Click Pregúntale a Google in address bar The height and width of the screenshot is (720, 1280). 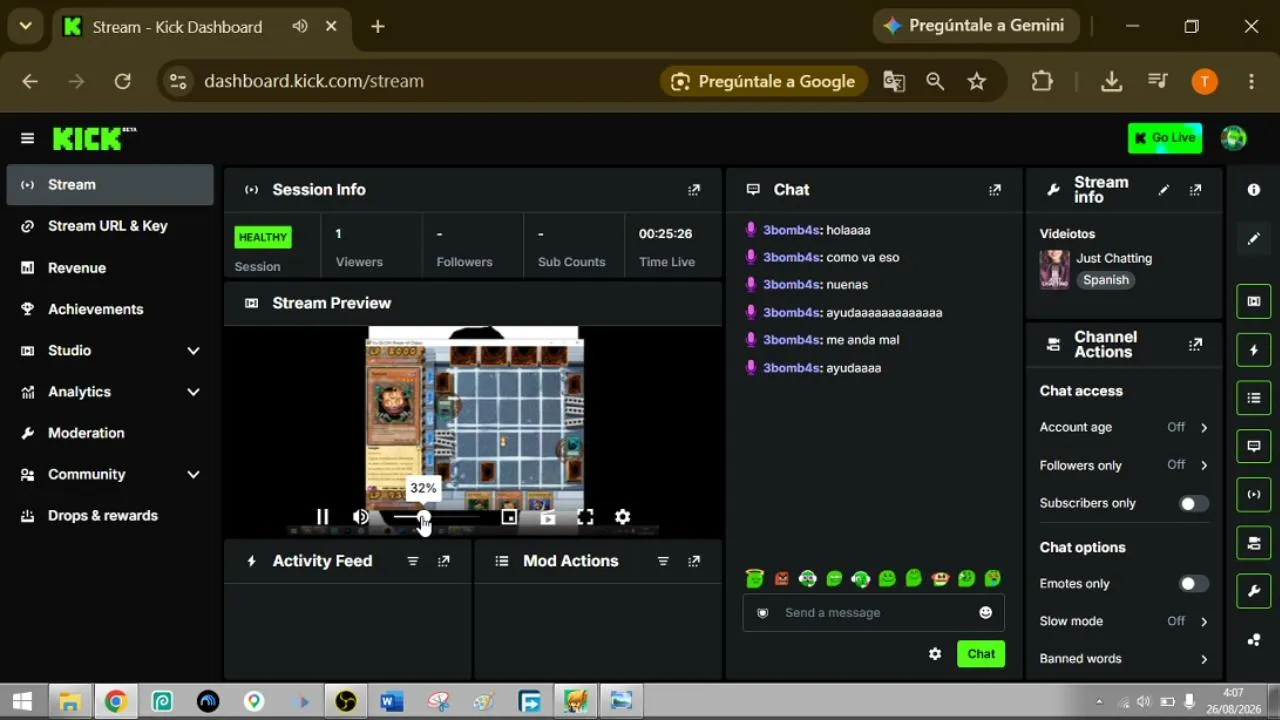(763, 82)
